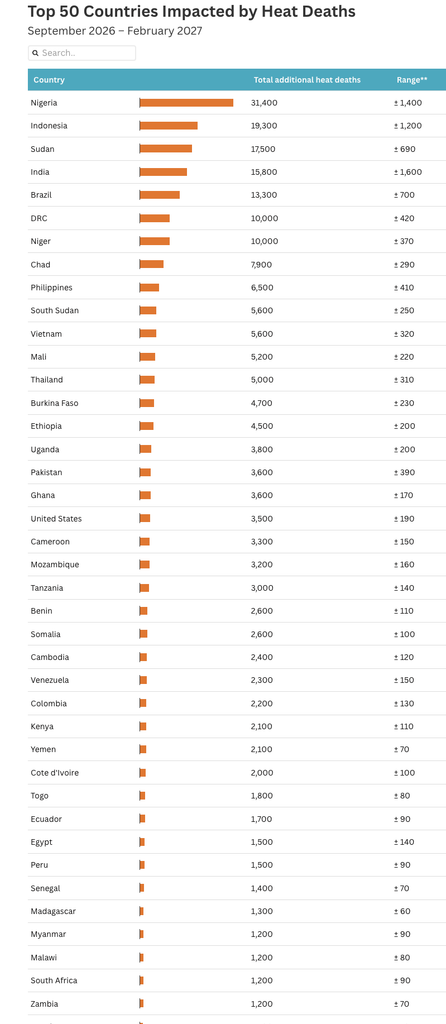Select Niger's value of 10,000

tap(264, 241)
